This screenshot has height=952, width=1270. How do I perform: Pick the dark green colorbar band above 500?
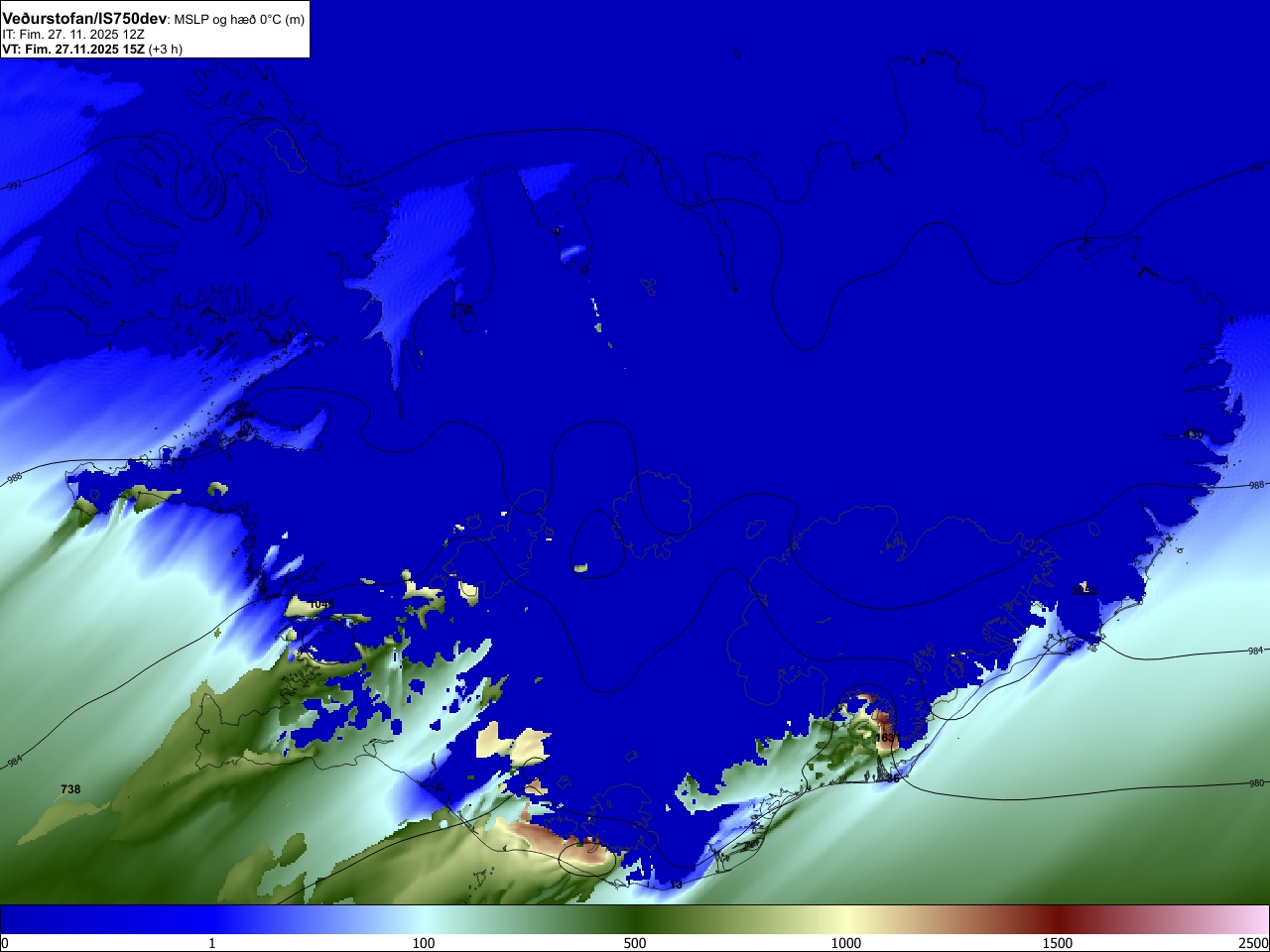[635, 919]
